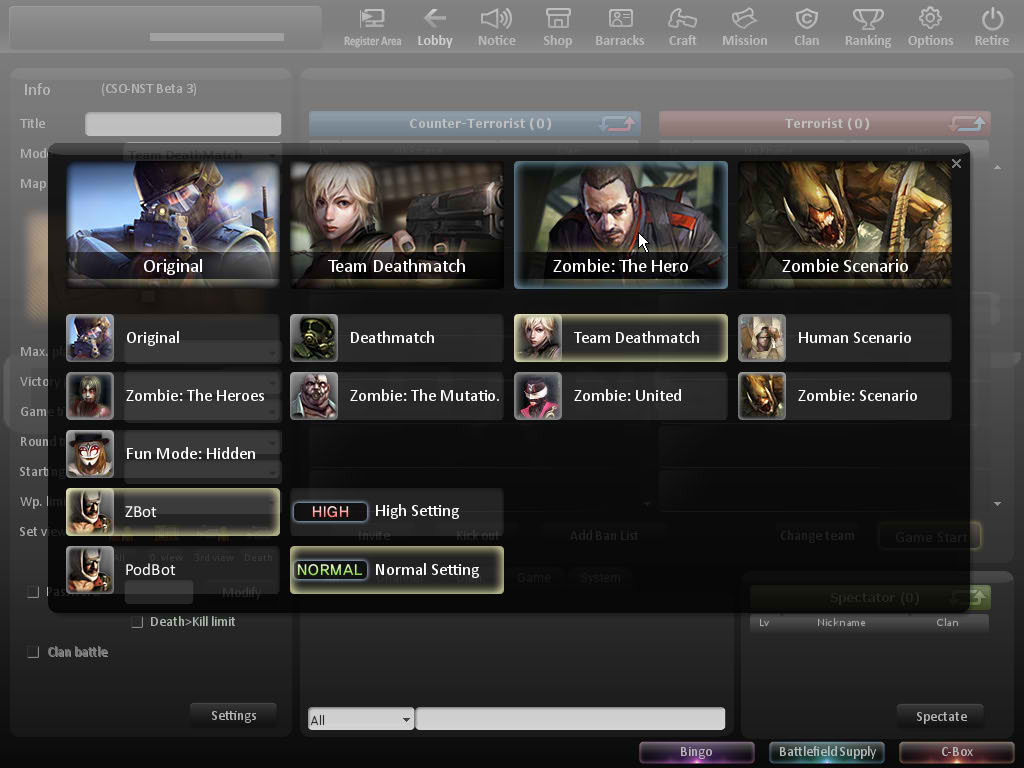The width and height of the screenshot is (1024, 768).
Task: Open the C-Box button
Action: coord(957,752)
